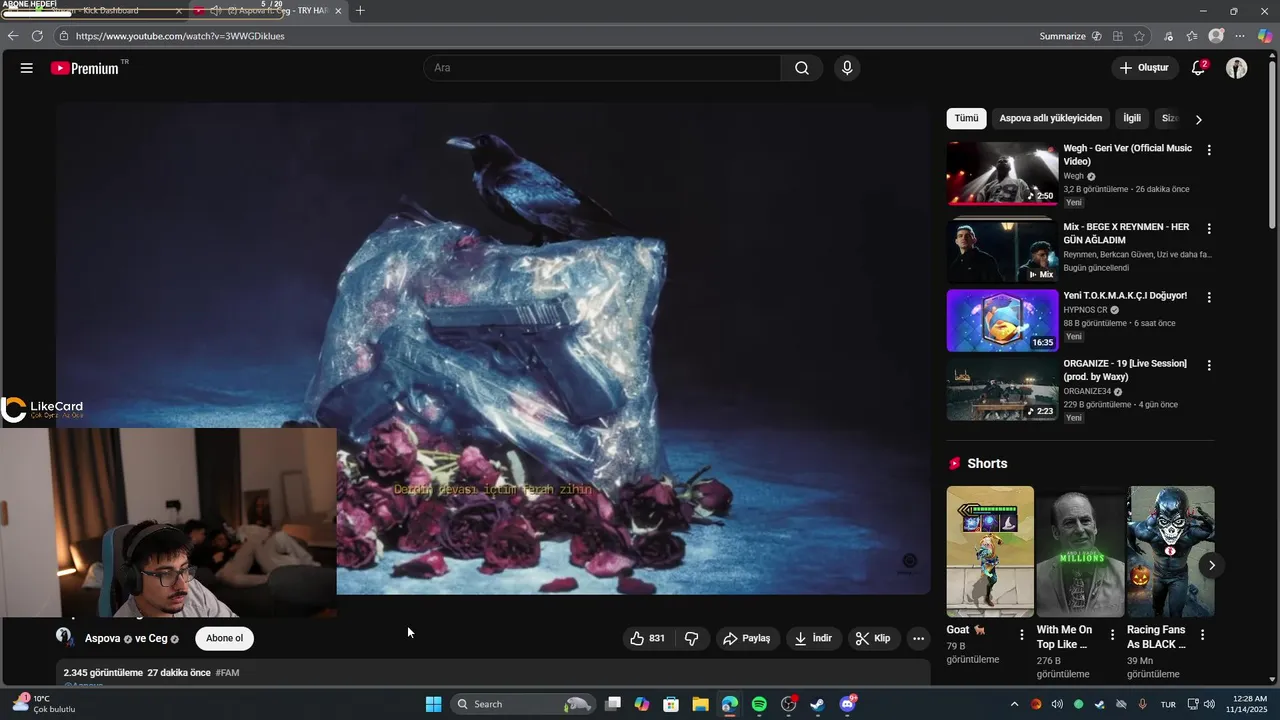
Task: Select the İlgili filter chip
Action: click(1132, 118)
